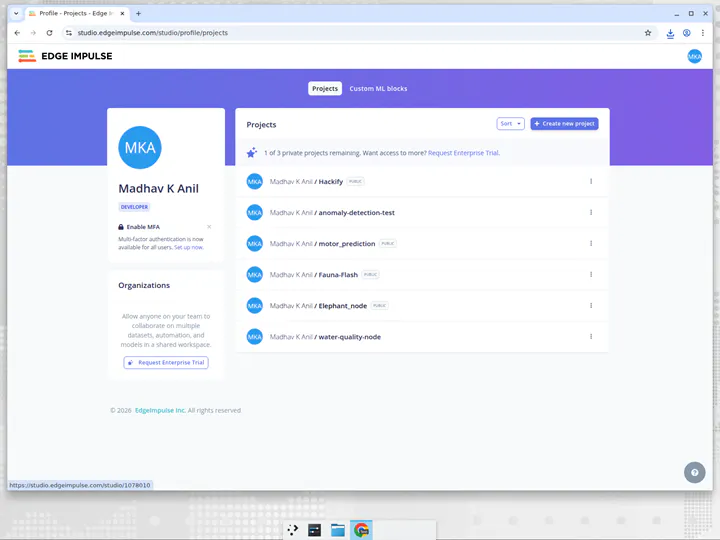
Task: Close the Profile - Projects browser tab
Action: (122, 13)
